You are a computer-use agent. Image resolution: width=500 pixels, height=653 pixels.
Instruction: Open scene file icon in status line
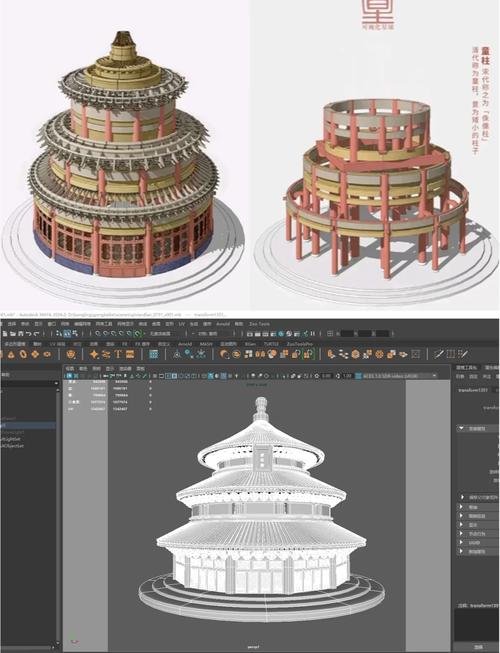pyautogui.click(x=12, y=334)
